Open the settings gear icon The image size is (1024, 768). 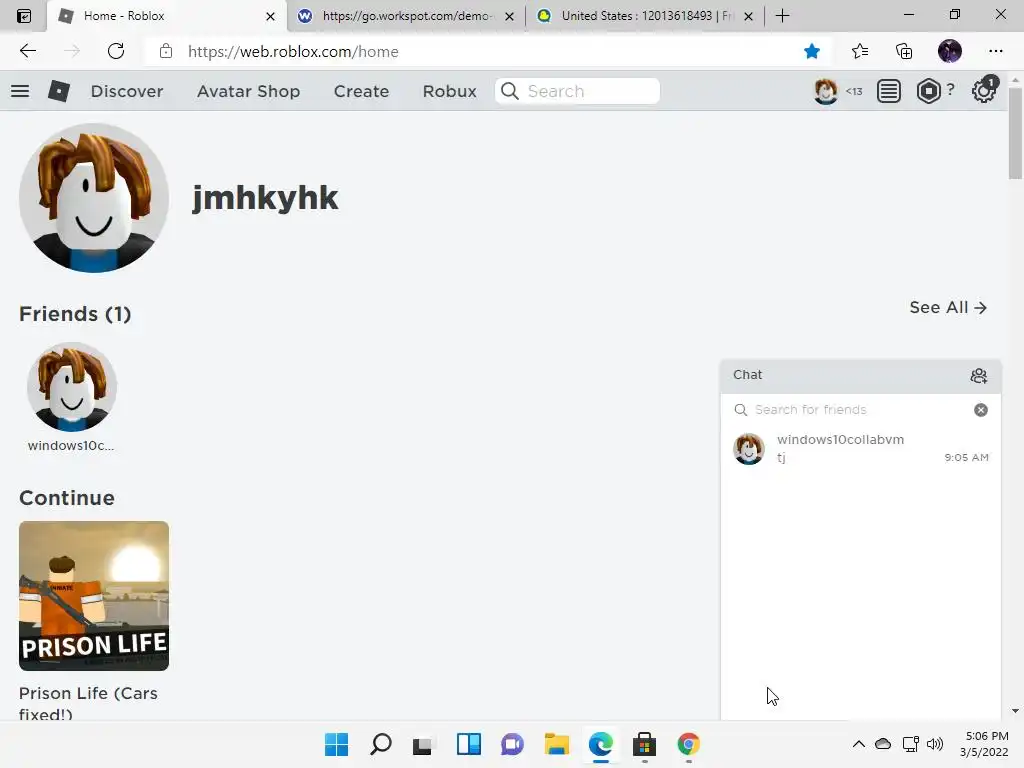coord(984,91)
